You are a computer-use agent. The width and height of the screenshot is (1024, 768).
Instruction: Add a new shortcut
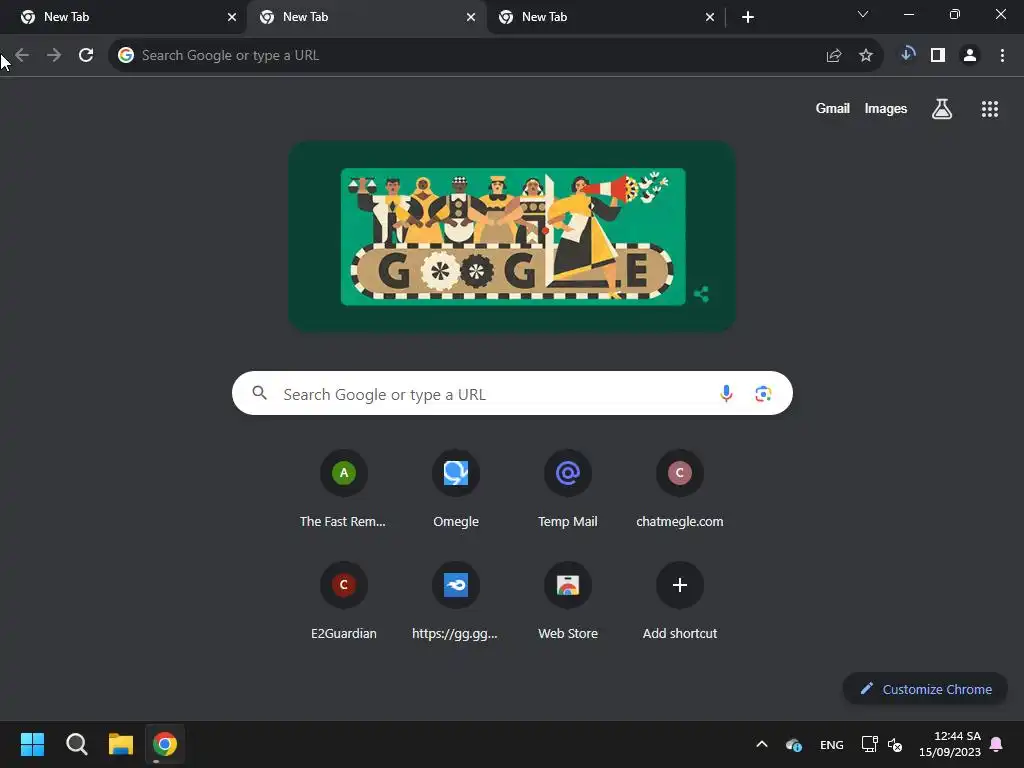tap(680, 601)
